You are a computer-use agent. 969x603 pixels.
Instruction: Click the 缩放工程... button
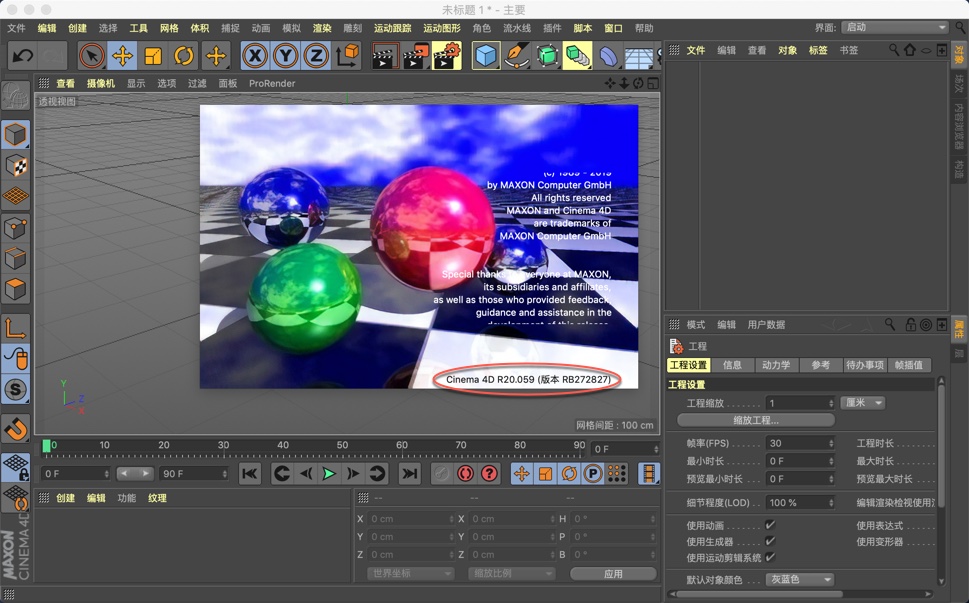756,420
